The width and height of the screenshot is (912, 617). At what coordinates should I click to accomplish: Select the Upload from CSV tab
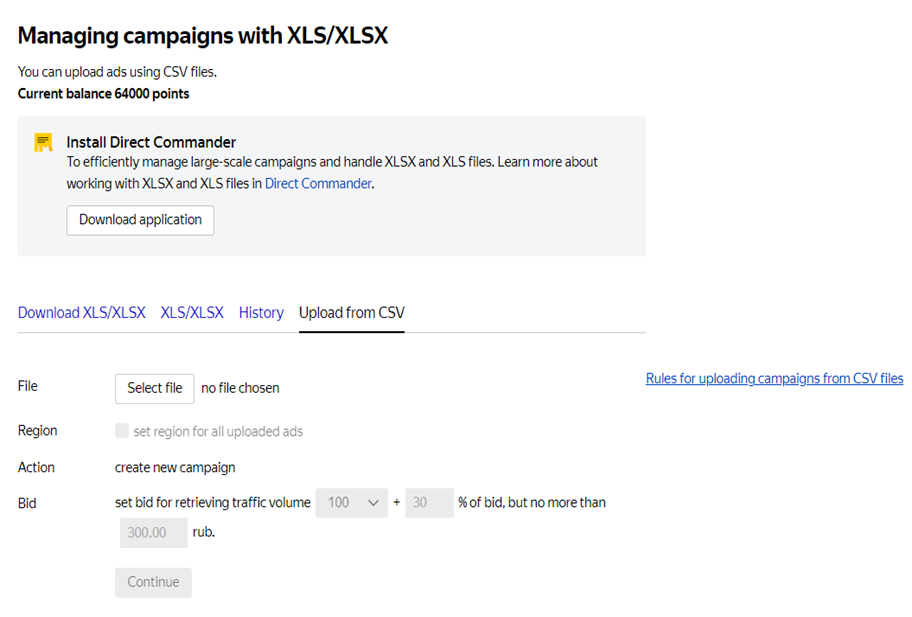(352, 313)
